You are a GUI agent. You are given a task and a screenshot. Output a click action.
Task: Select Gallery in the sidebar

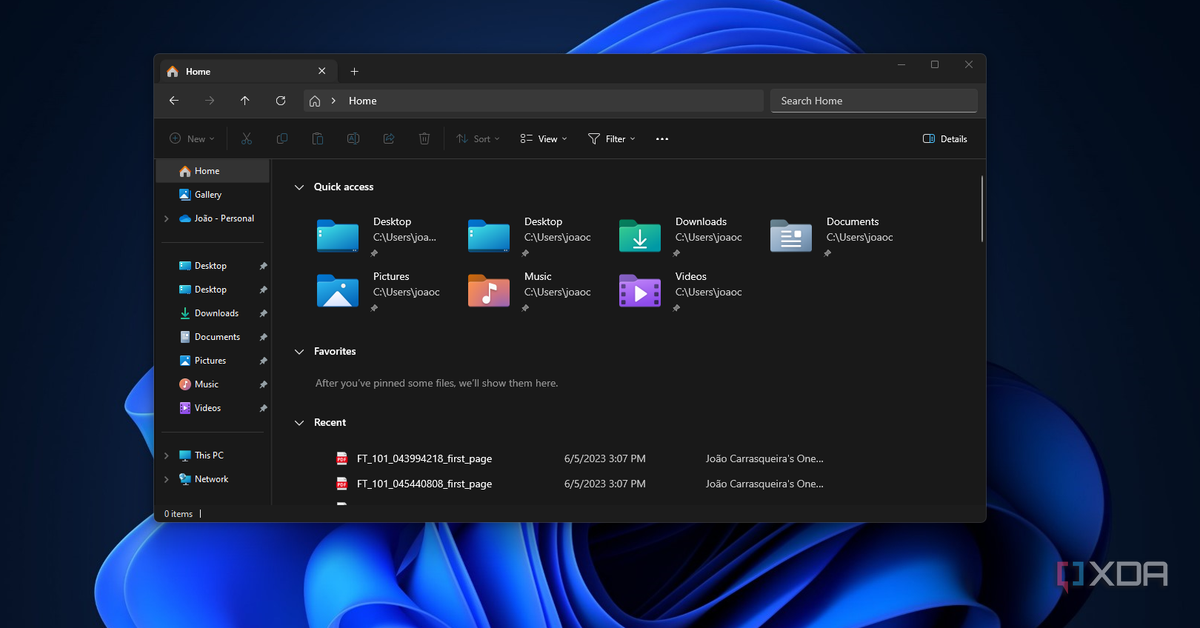pos(207,195)
